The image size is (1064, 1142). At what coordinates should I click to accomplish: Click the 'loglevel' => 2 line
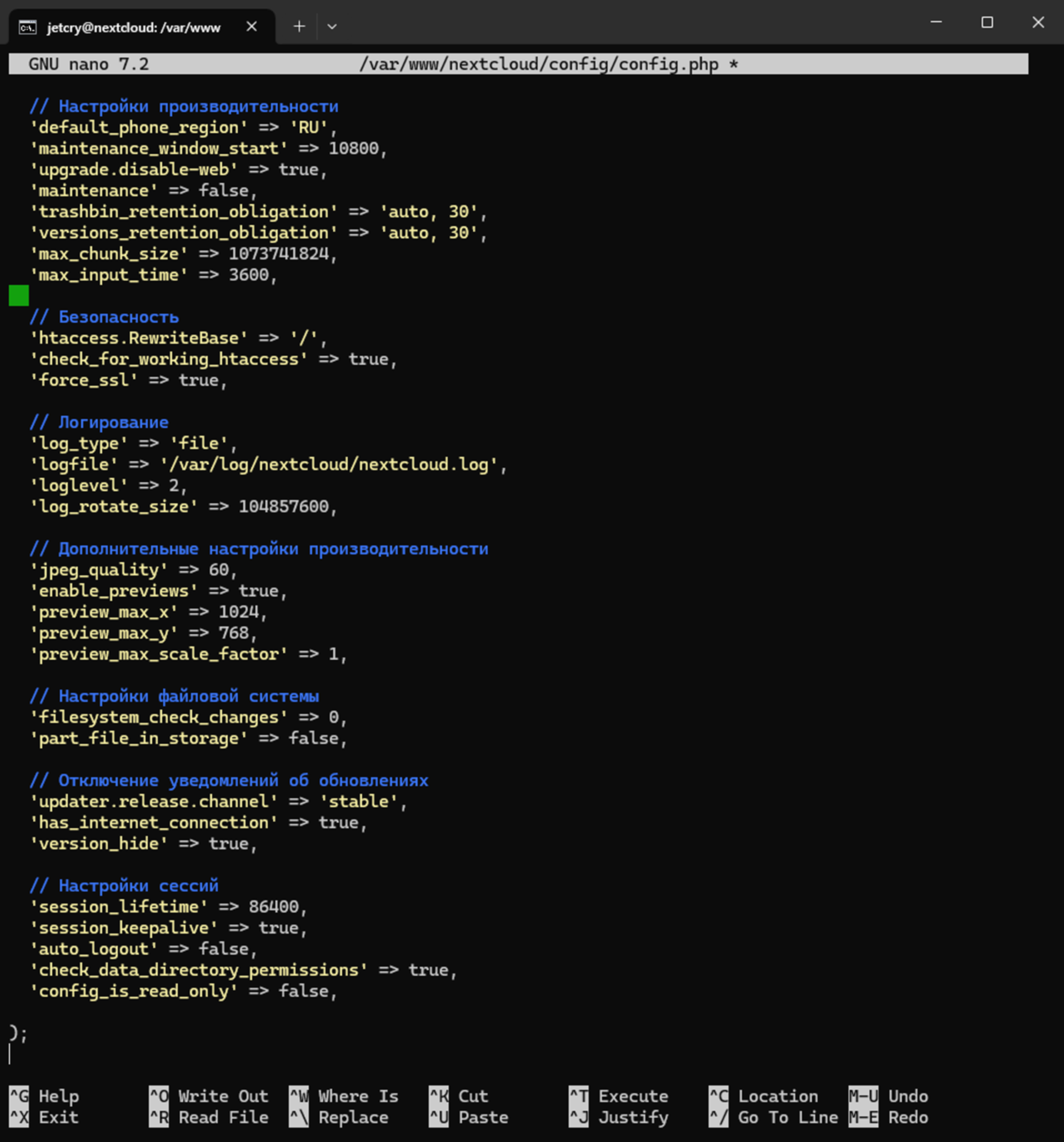(x=108, y=485)
